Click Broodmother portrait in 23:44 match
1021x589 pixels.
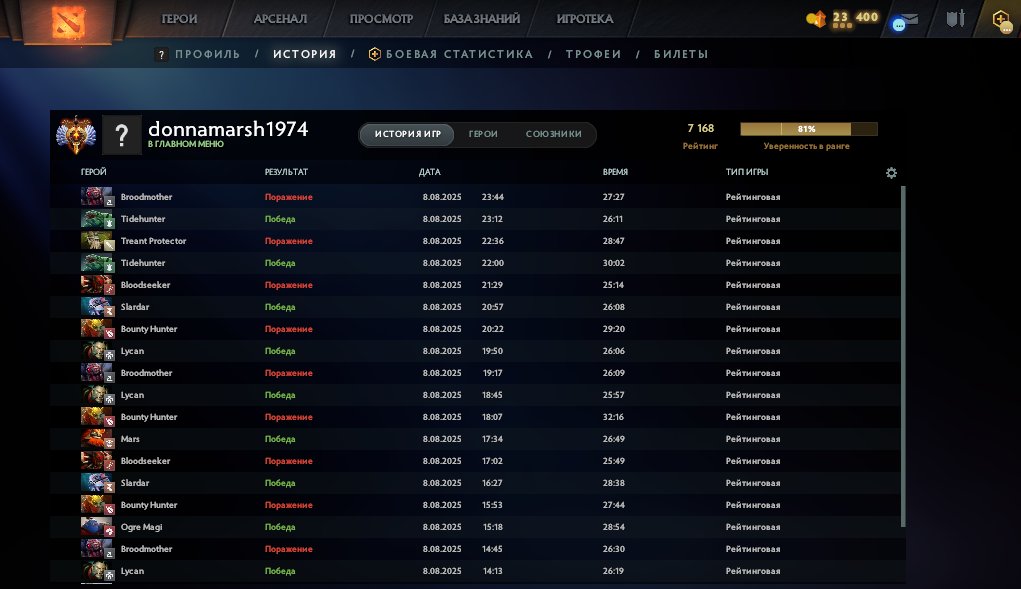[x=97, y=197]
